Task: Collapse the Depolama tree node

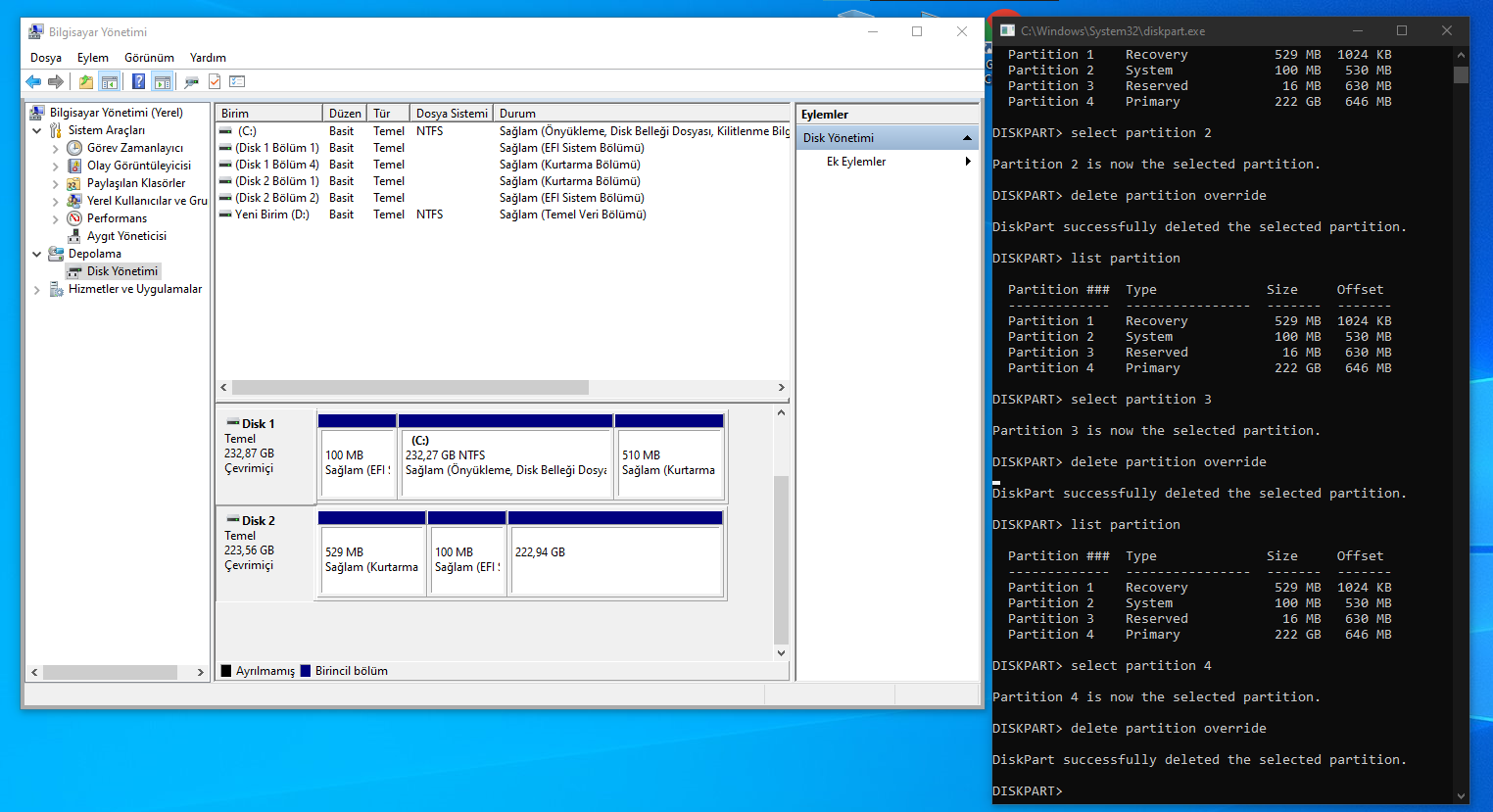Action: pos(37,254)
